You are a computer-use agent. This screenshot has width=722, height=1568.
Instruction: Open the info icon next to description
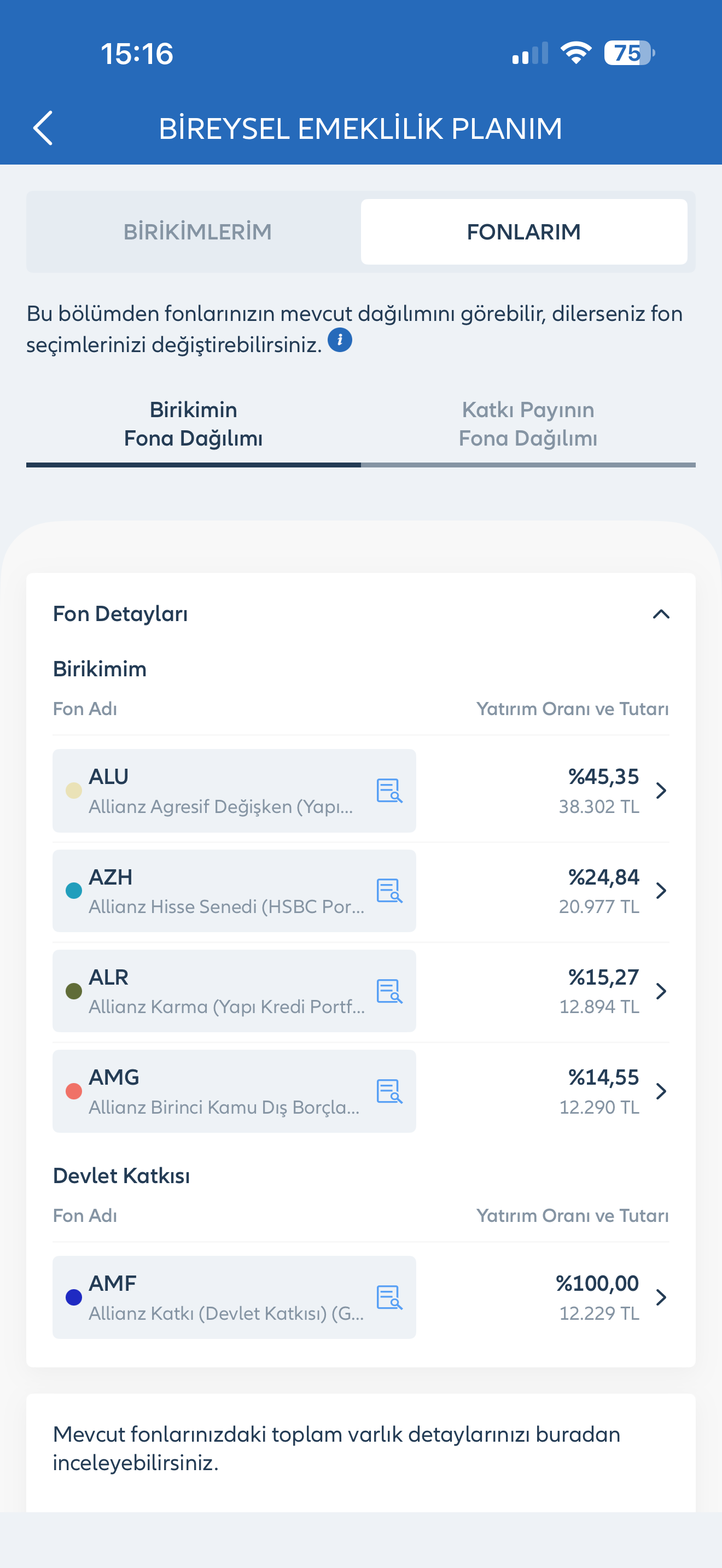340,340
